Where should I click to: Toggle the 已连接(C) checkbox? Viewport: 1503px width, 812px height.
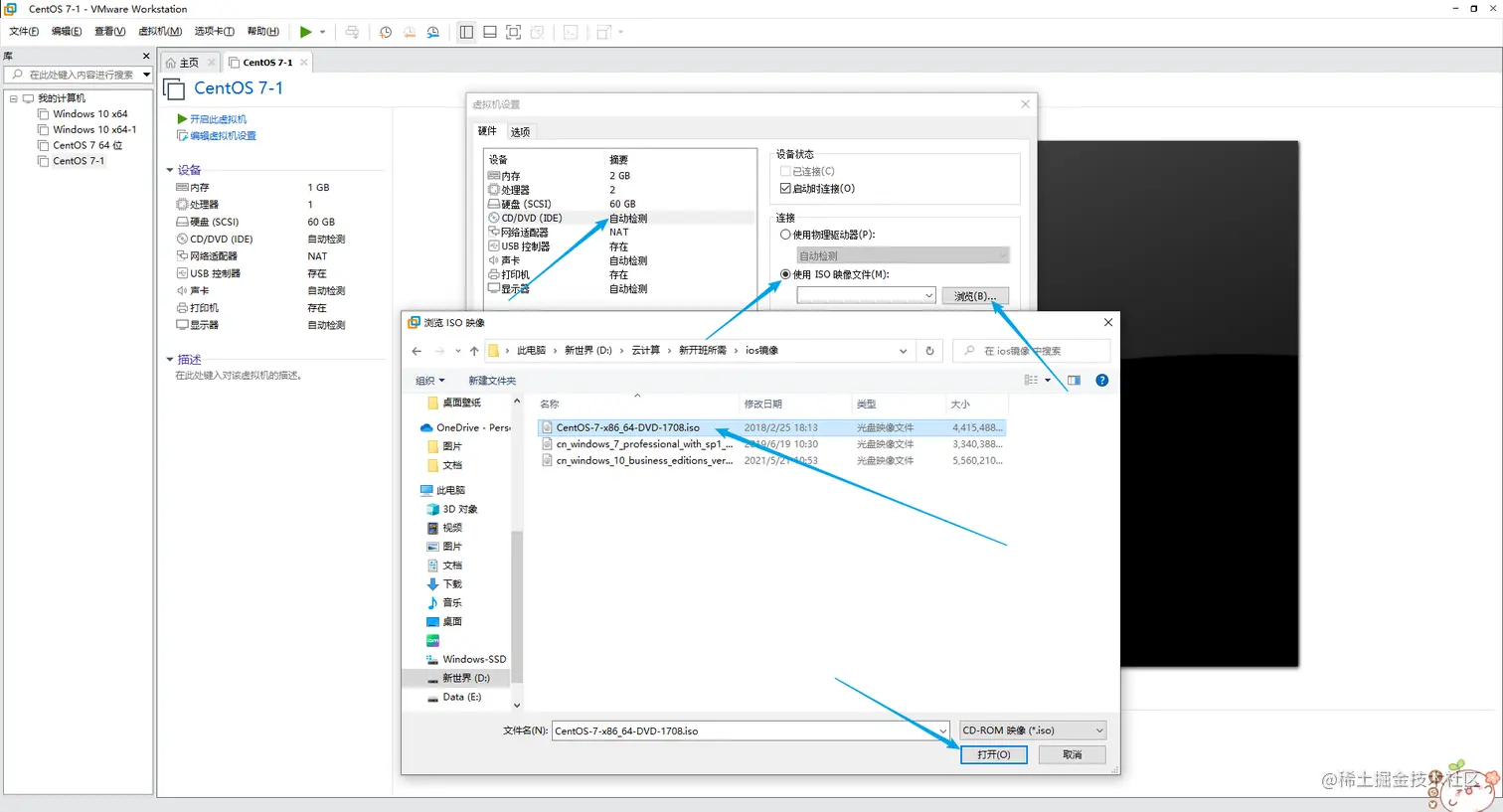pos(785,171)
